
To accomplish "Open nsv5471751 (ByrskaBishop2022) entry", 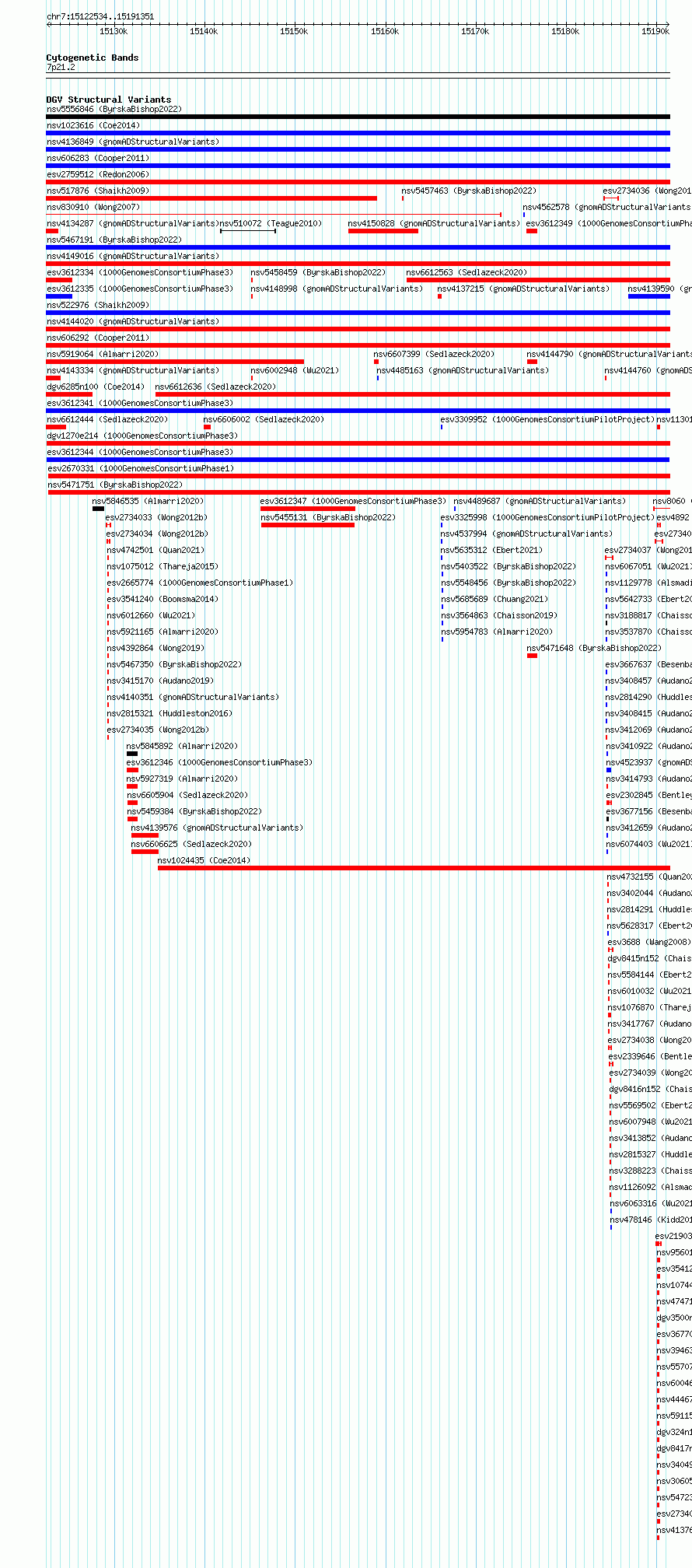I will coord(115,485).
